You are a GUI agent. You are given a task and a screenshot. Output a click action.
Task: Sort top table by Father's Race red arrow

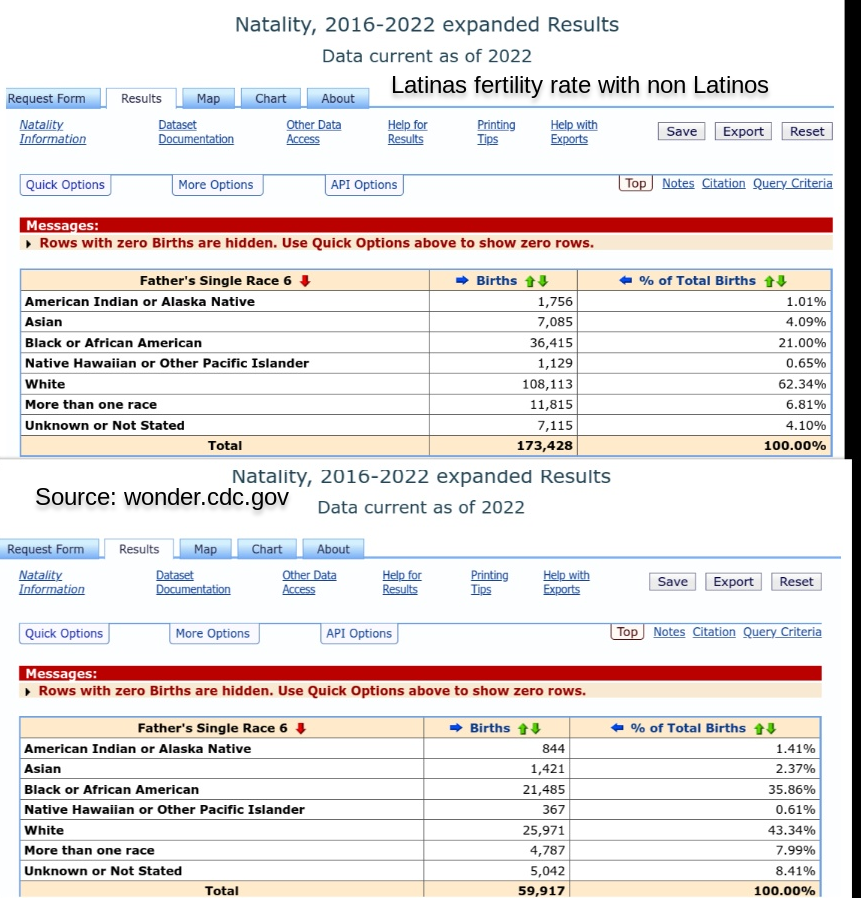point(305,281)
